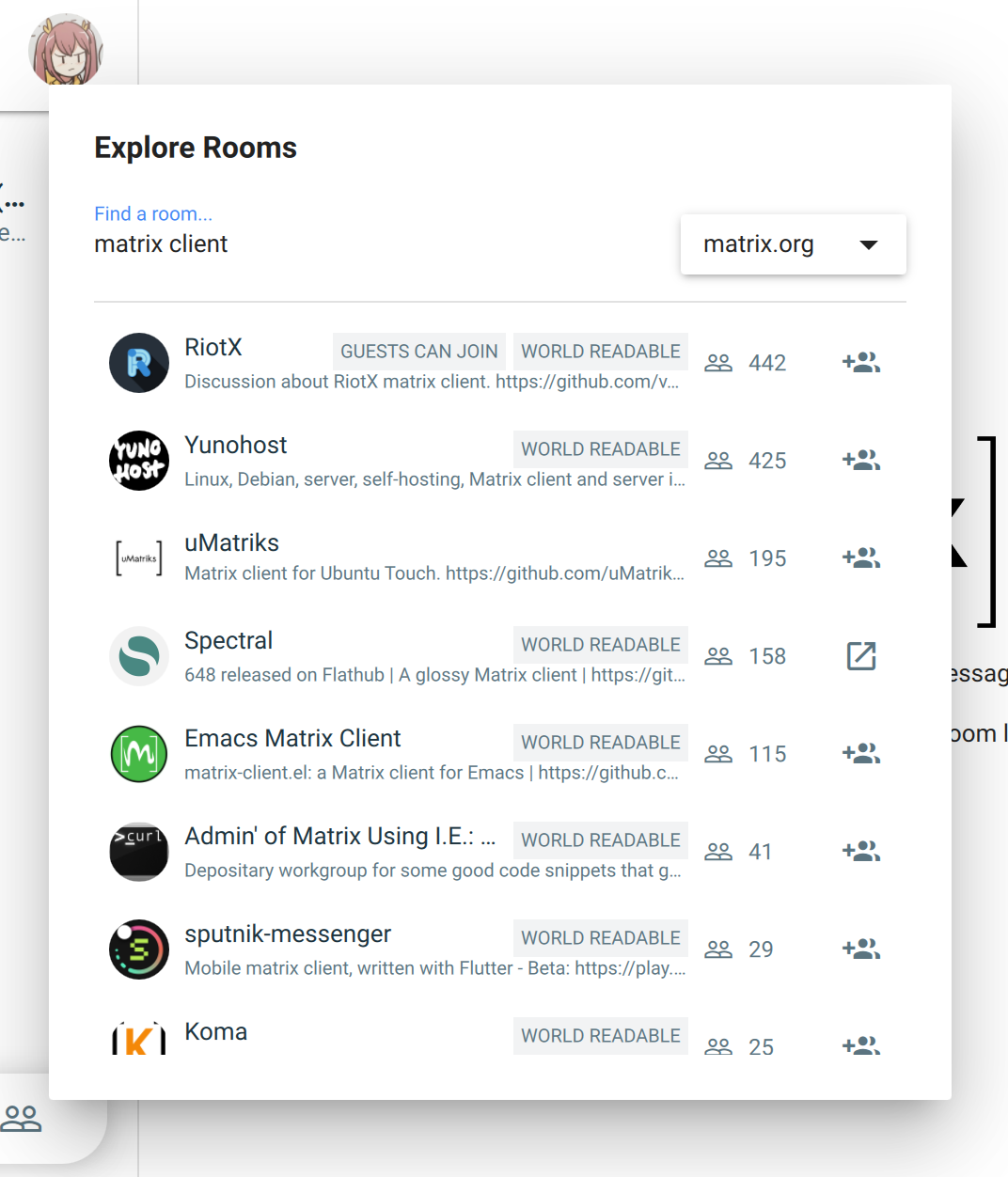Click the GUESTS CAN JOIN badge on RiotX
Screen dimensions: 1008x1177
(418, 351)
